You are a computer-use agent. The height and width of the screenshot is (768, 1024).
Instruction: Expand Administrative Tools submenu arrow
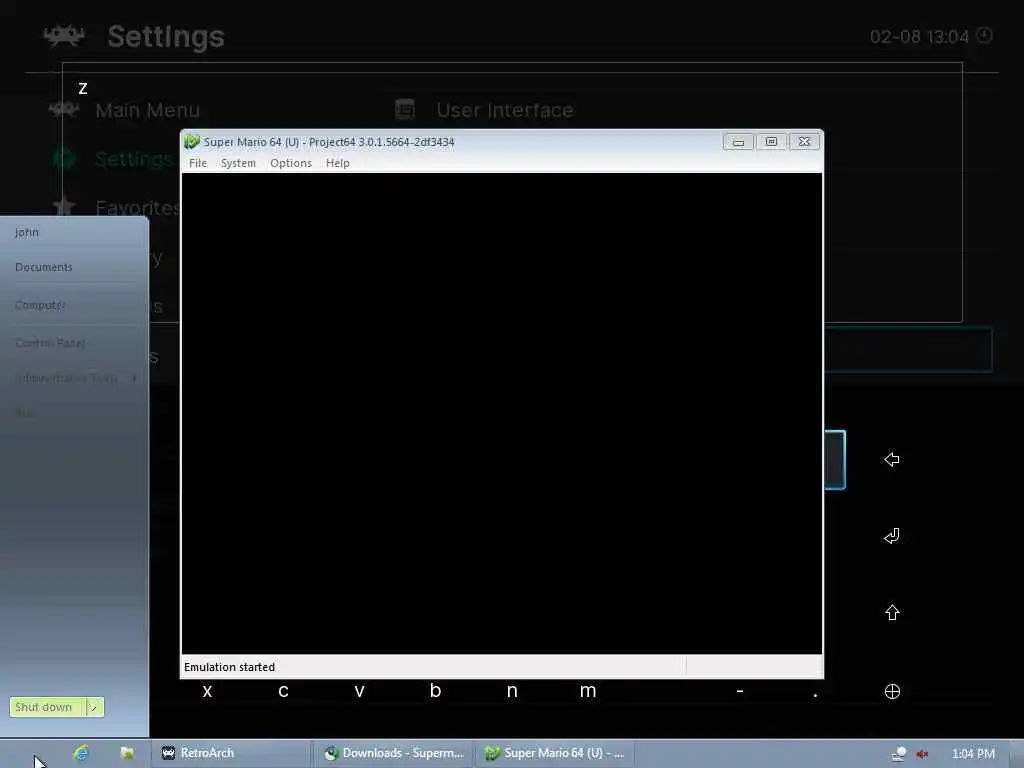134,378
